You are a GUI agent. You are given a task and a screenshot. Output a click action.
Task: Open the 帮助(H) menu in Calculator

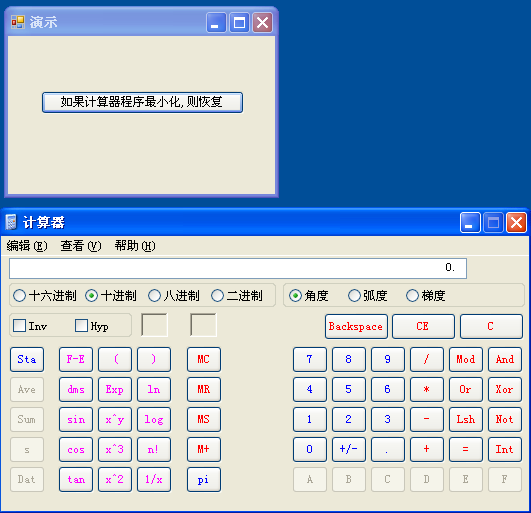135,246
